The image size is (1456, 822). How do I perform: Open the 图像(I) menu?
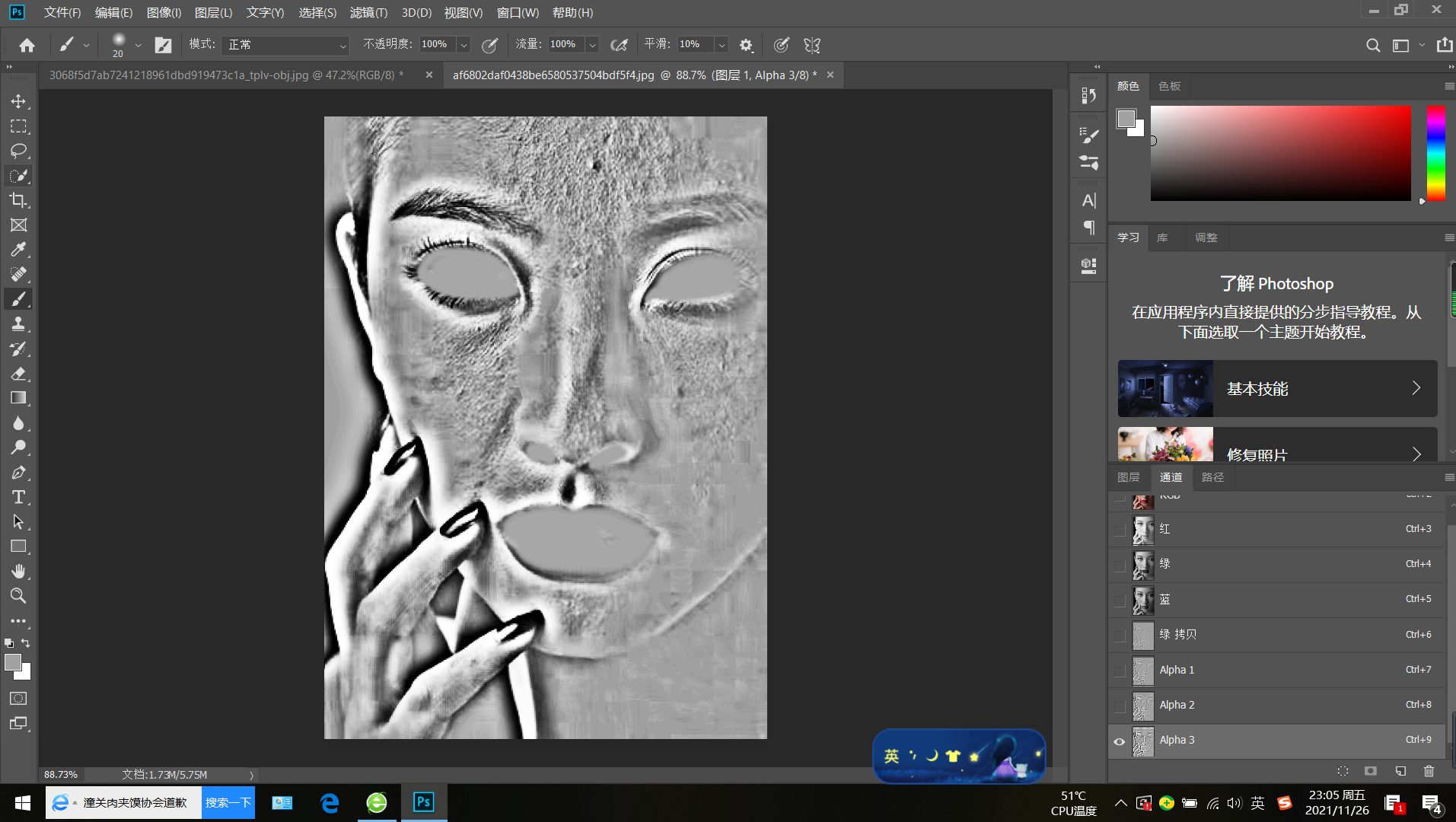coord(164,13)
